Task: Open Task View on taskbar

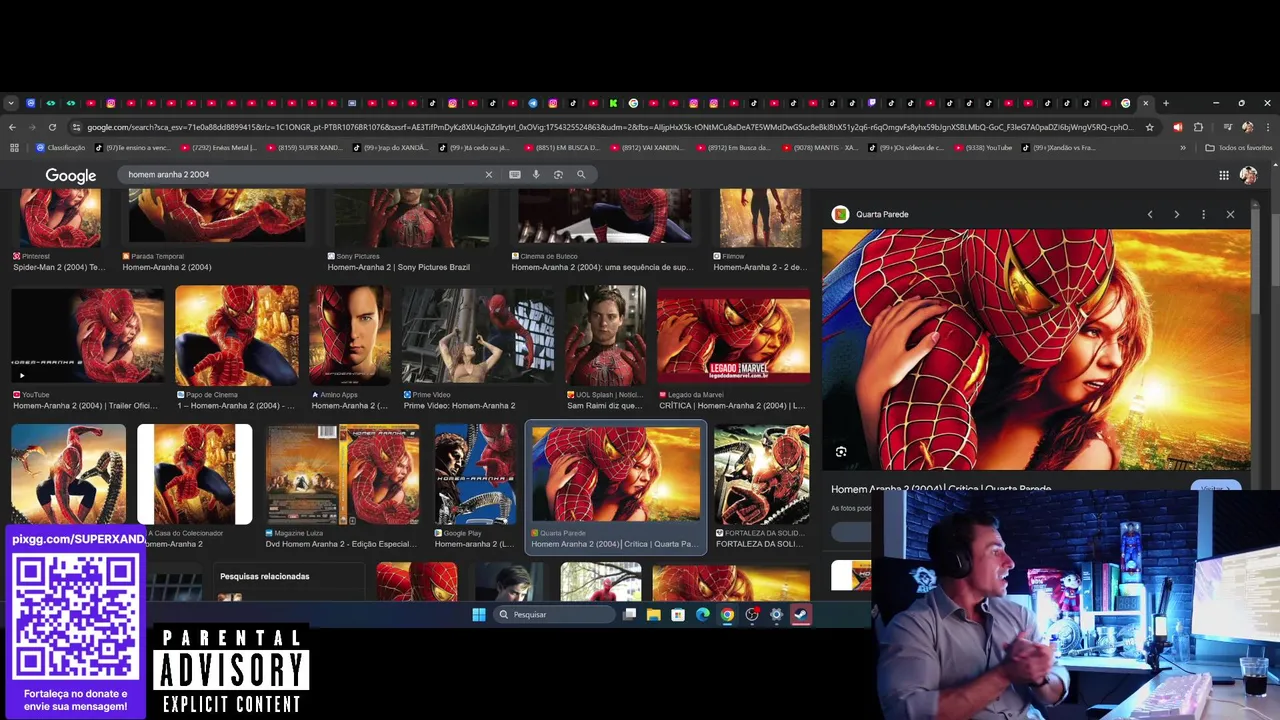Action: pyautogui.click(x=629, y=614)
